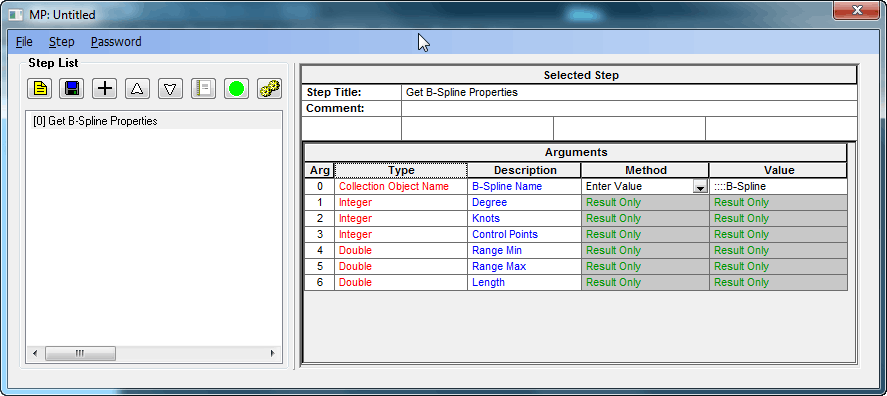This screenshot has height=396, width=887.
Task: Select the [0] Get B-Spline Properties step
Action: [154, 121]
